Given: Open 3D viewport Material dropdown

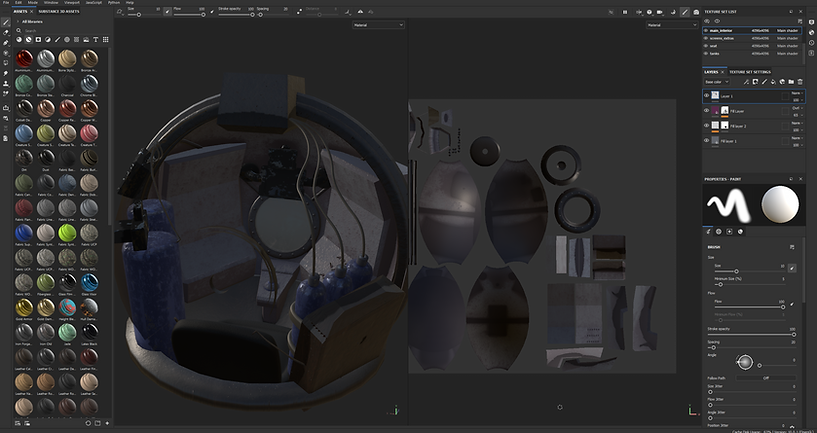Looking at the screenshot, I should click(x=378, y=24).
